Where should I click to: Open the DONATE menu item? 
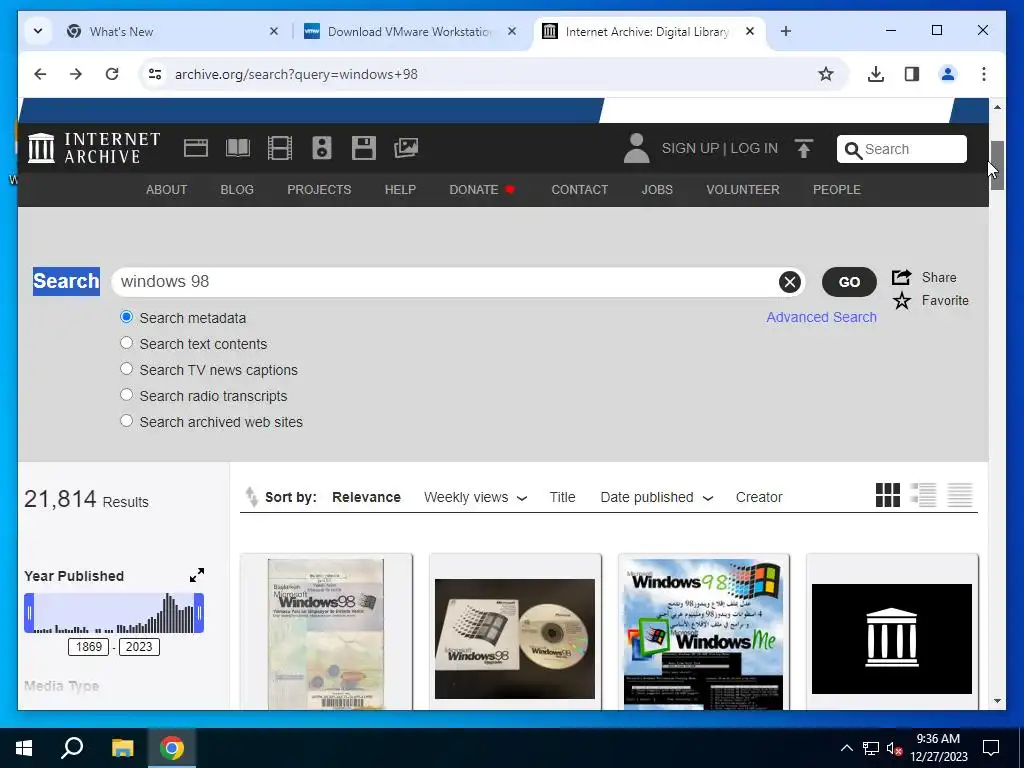pos(482,189)
